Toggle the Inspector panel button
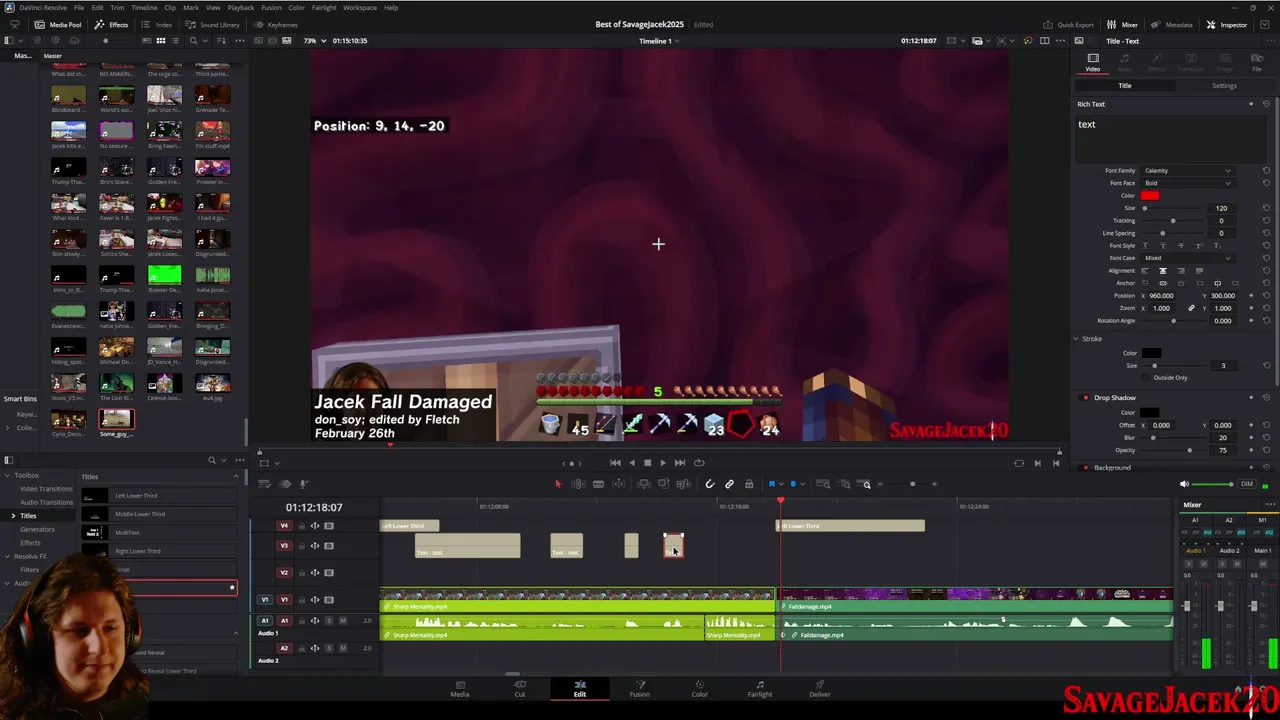 point(1227,24)
